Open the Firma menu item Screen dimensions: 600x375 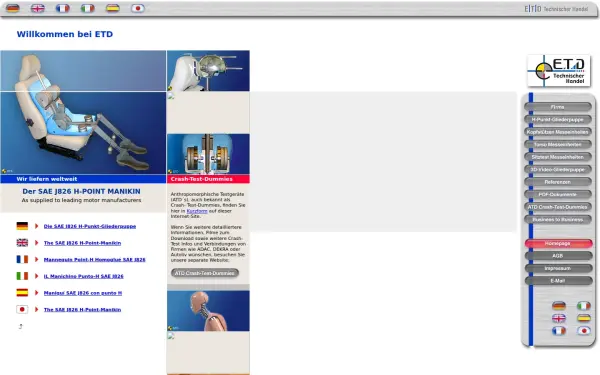coord(558,107)
